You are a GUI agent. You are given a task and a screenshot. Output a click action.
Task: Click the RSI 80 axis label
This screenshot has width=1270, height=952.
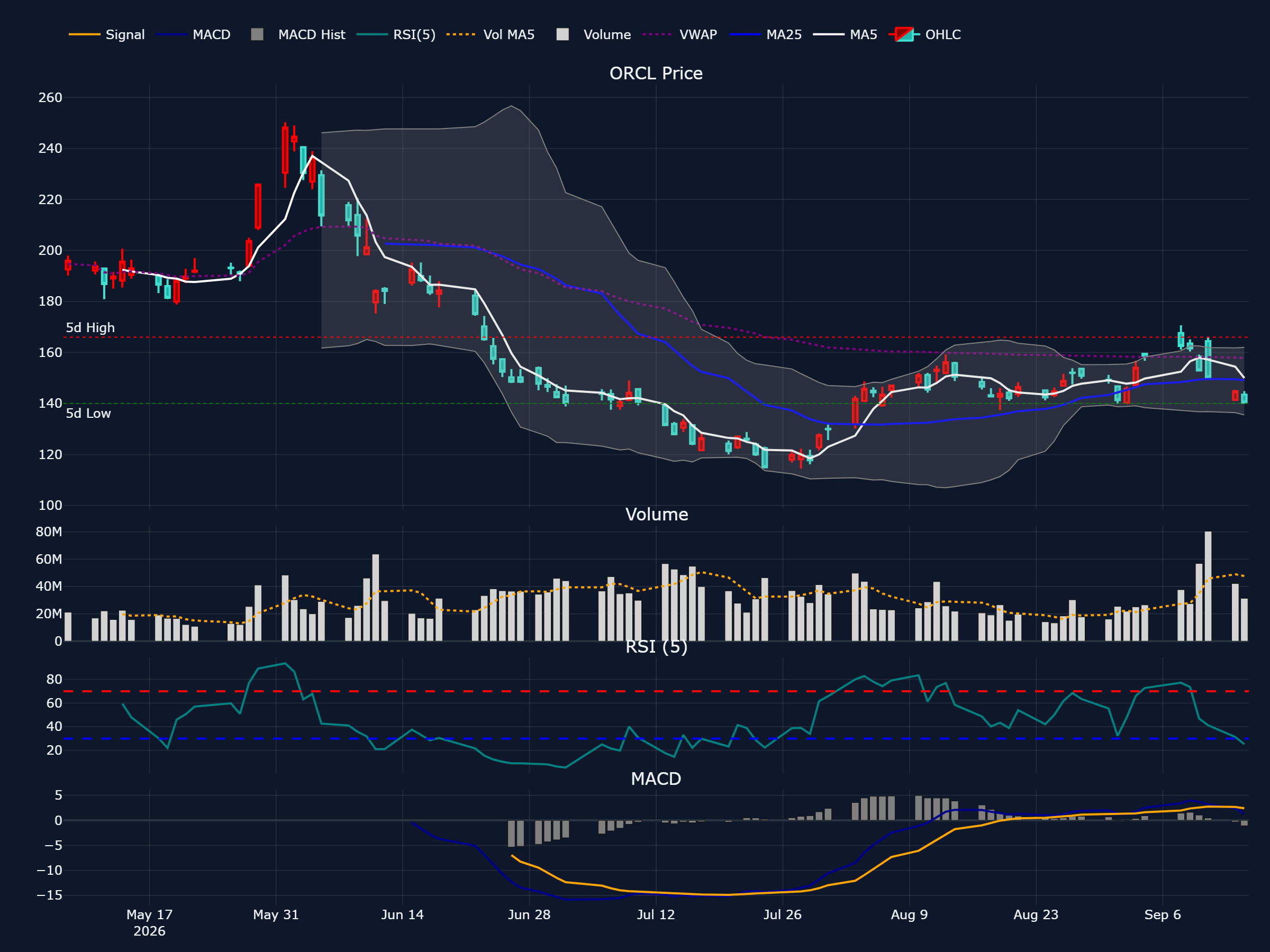[x=54, y=680]
